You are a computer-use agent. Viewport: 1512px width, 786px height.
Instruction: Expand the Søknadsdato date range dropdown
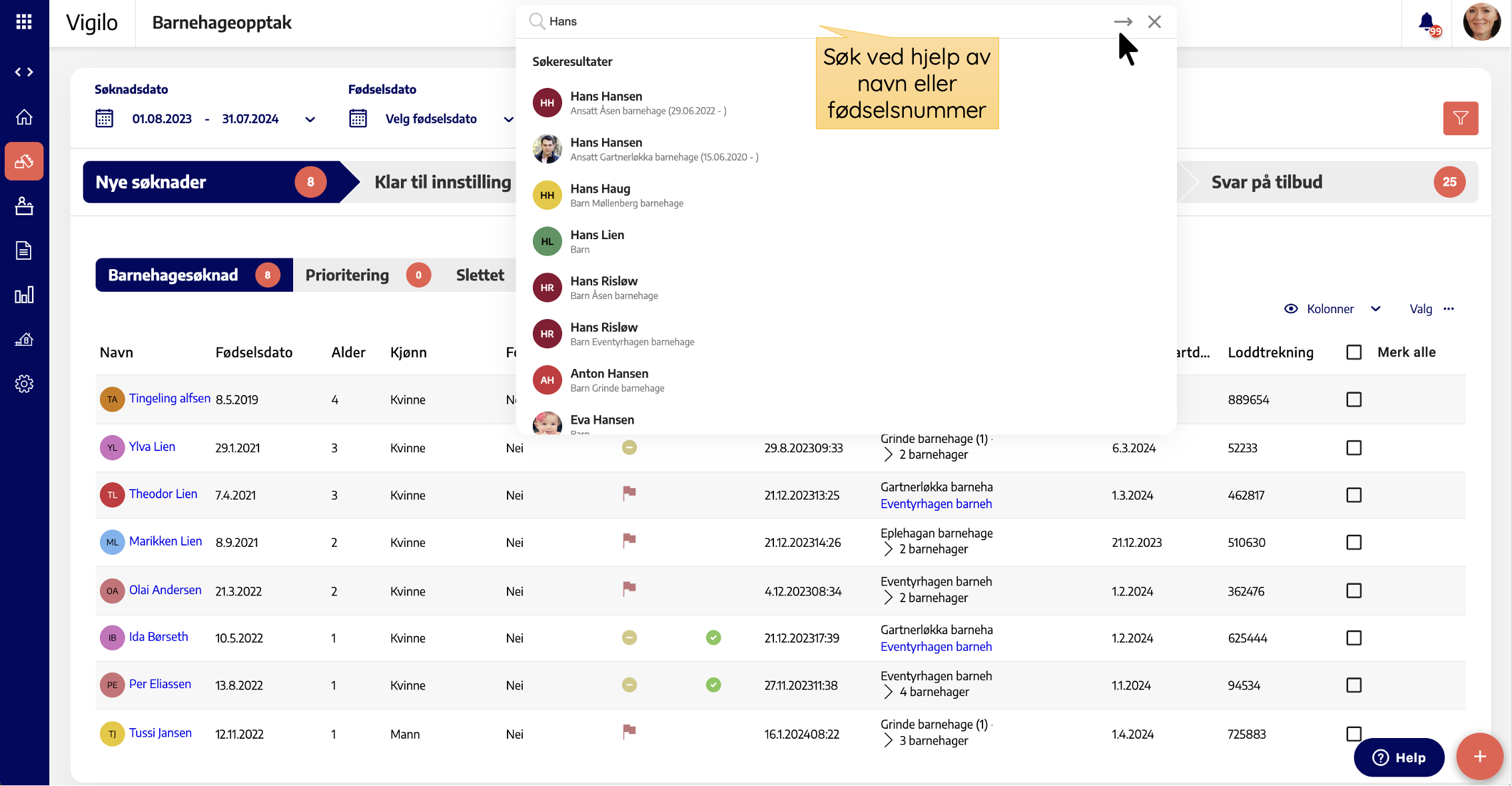(310, 119)
